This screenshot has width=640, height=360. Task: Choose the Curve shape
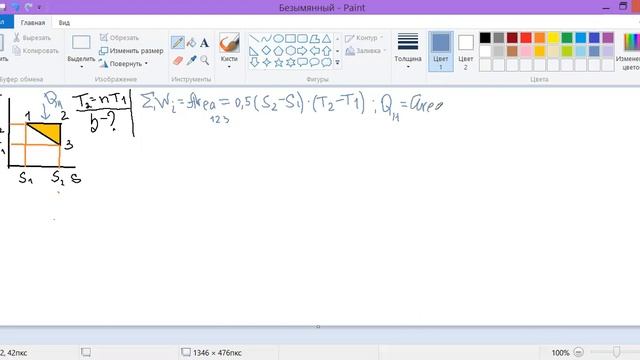[x=266, y=39]
